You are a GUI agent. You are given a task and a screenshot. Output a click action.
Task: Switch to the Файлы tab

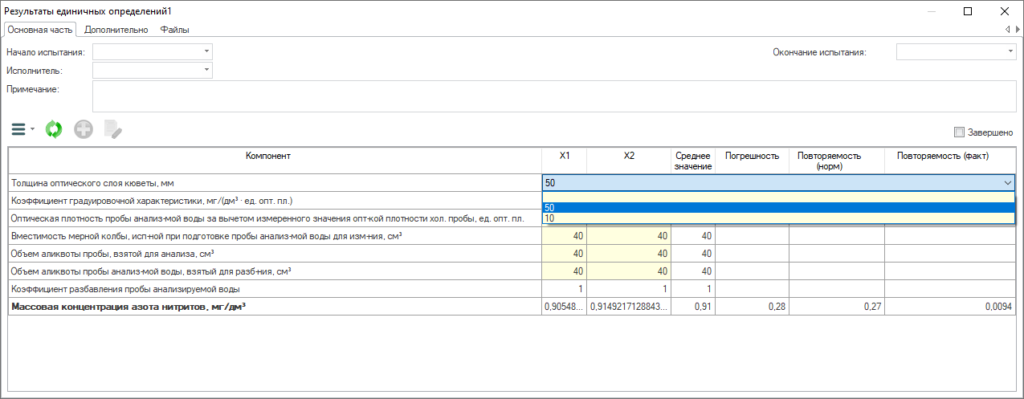tap(175, 29)
